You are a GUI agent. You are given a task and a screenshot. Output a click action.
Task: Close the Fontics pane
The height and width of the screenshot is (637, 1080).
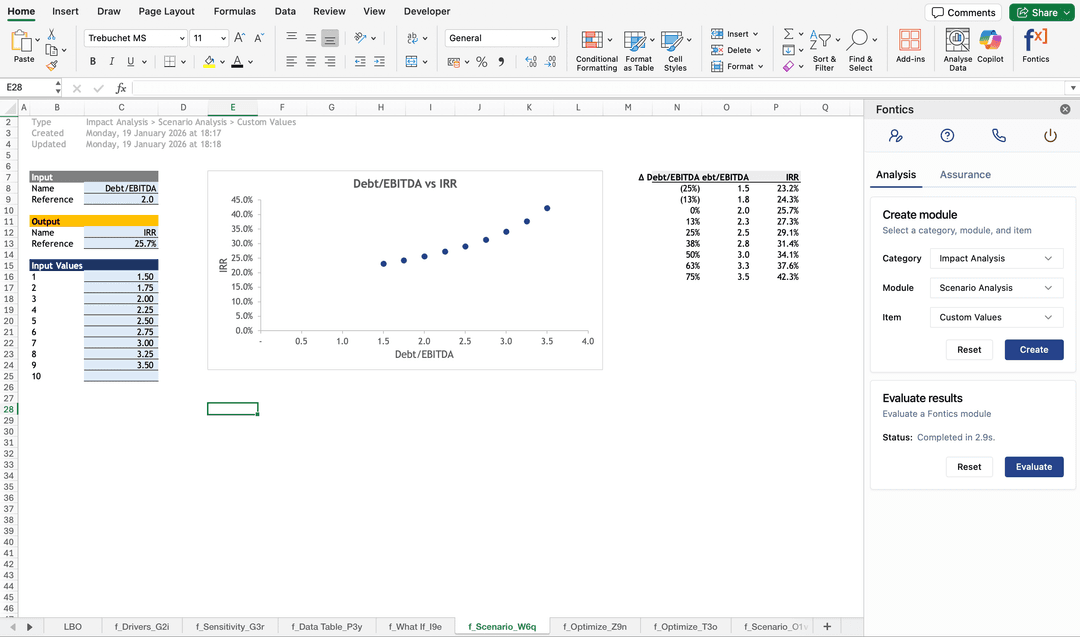(x=1065, y=109)
